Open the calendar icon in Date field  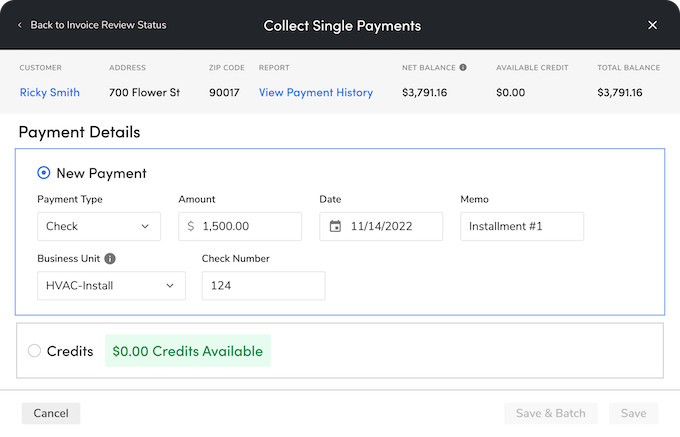pos(335,227)
